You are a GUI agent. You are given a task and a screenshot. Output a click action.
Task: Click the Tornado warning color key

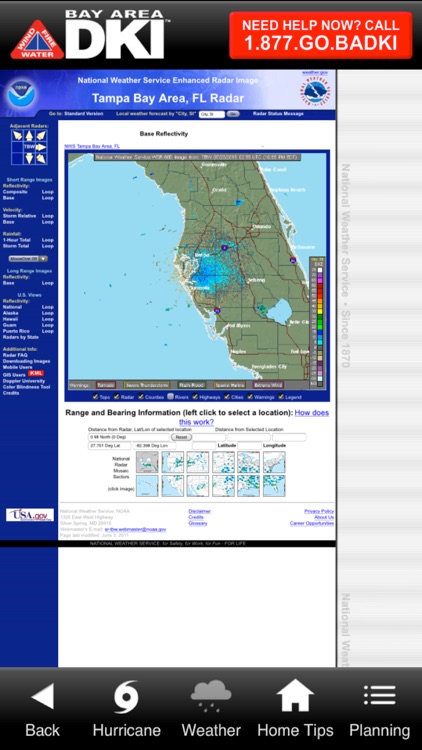point(106,385)
